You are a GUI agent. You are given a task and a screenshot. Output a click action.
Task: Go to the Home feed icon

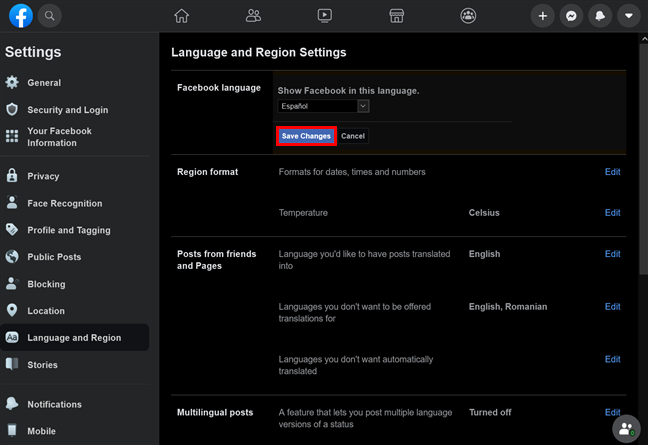[181, 16]
